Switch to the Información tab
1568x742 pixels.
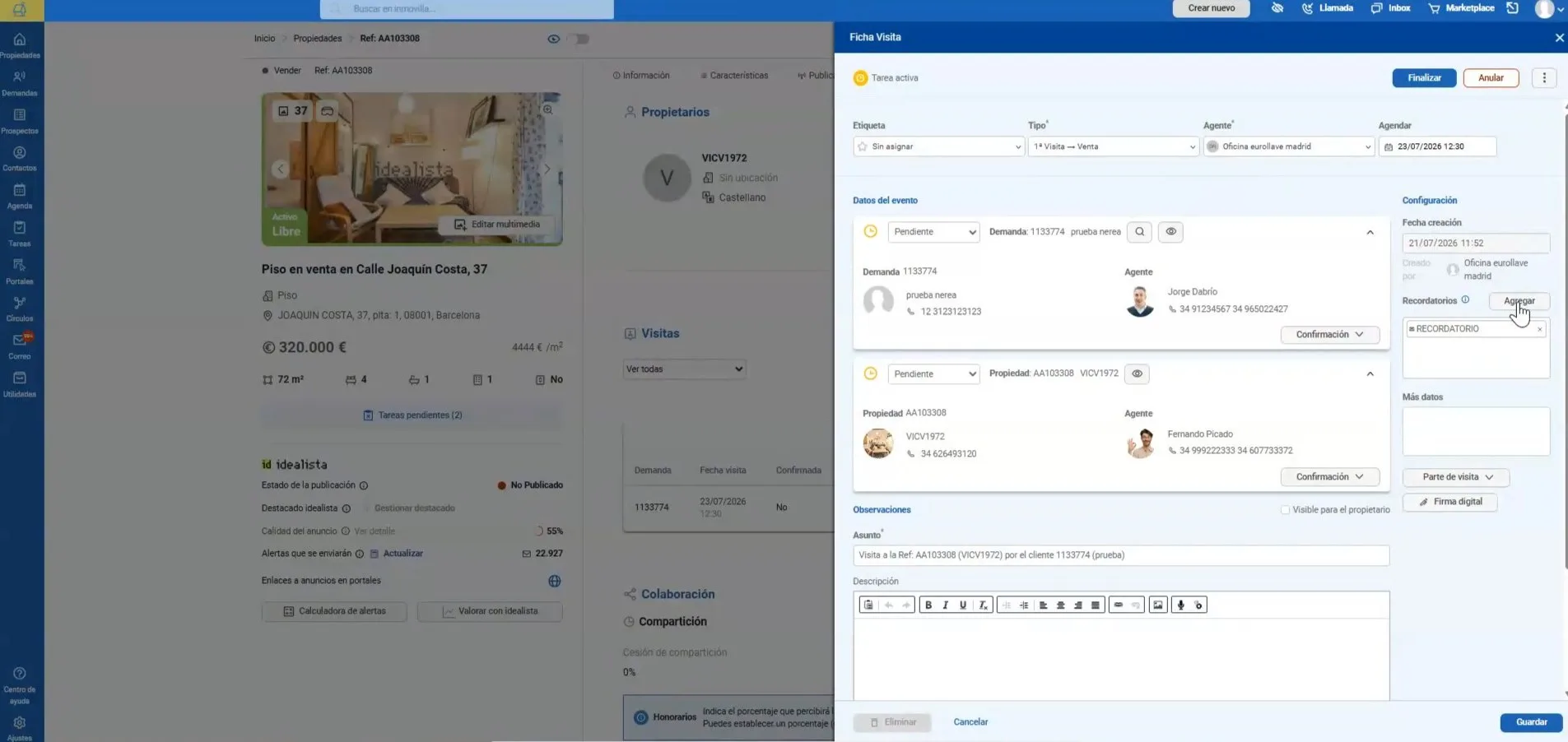coord(641,76)
